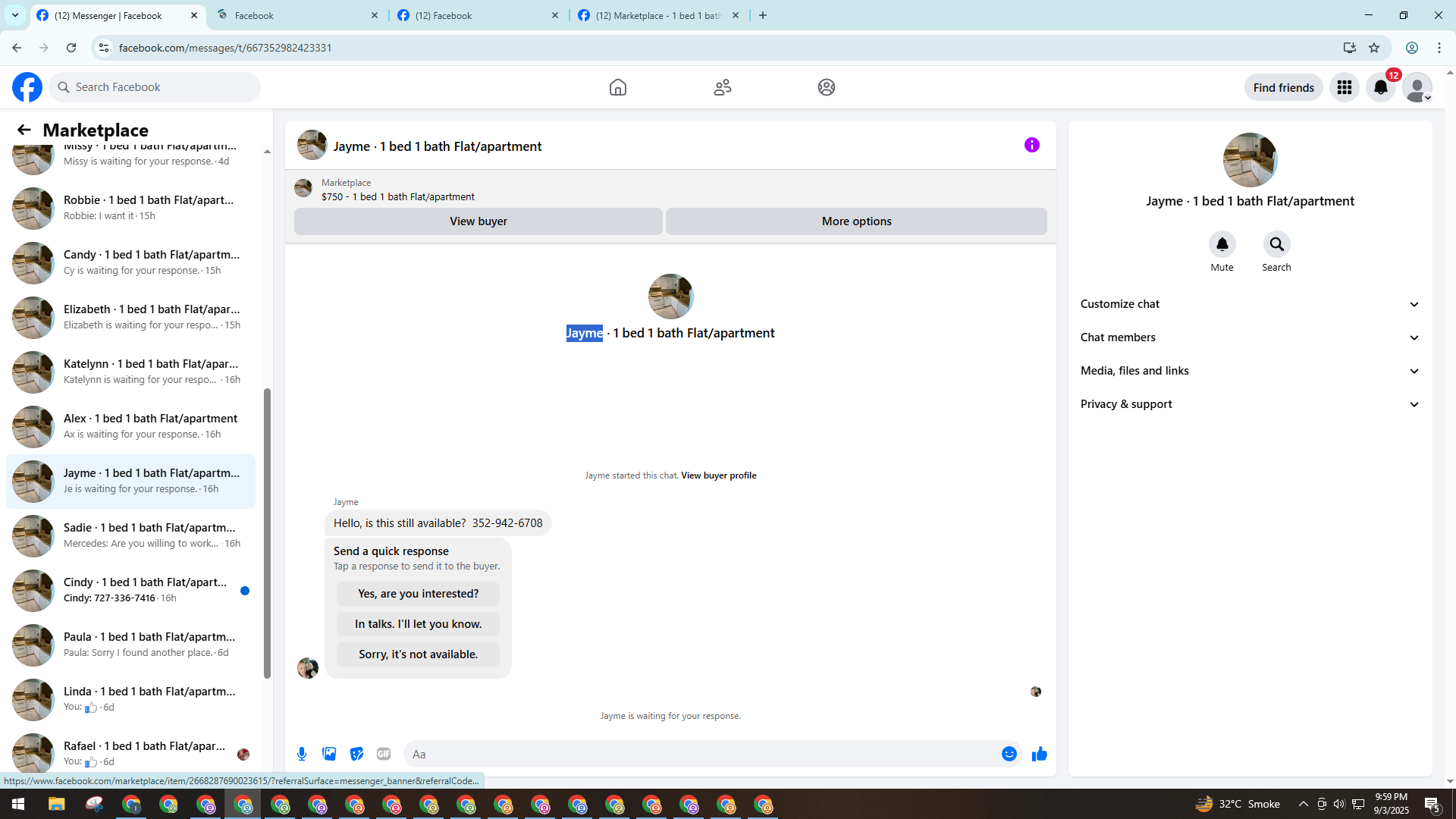Screen dimensions: 1456x819
Task: Record a voice clip with the microphone icon
Action: [x=302, y=754]
